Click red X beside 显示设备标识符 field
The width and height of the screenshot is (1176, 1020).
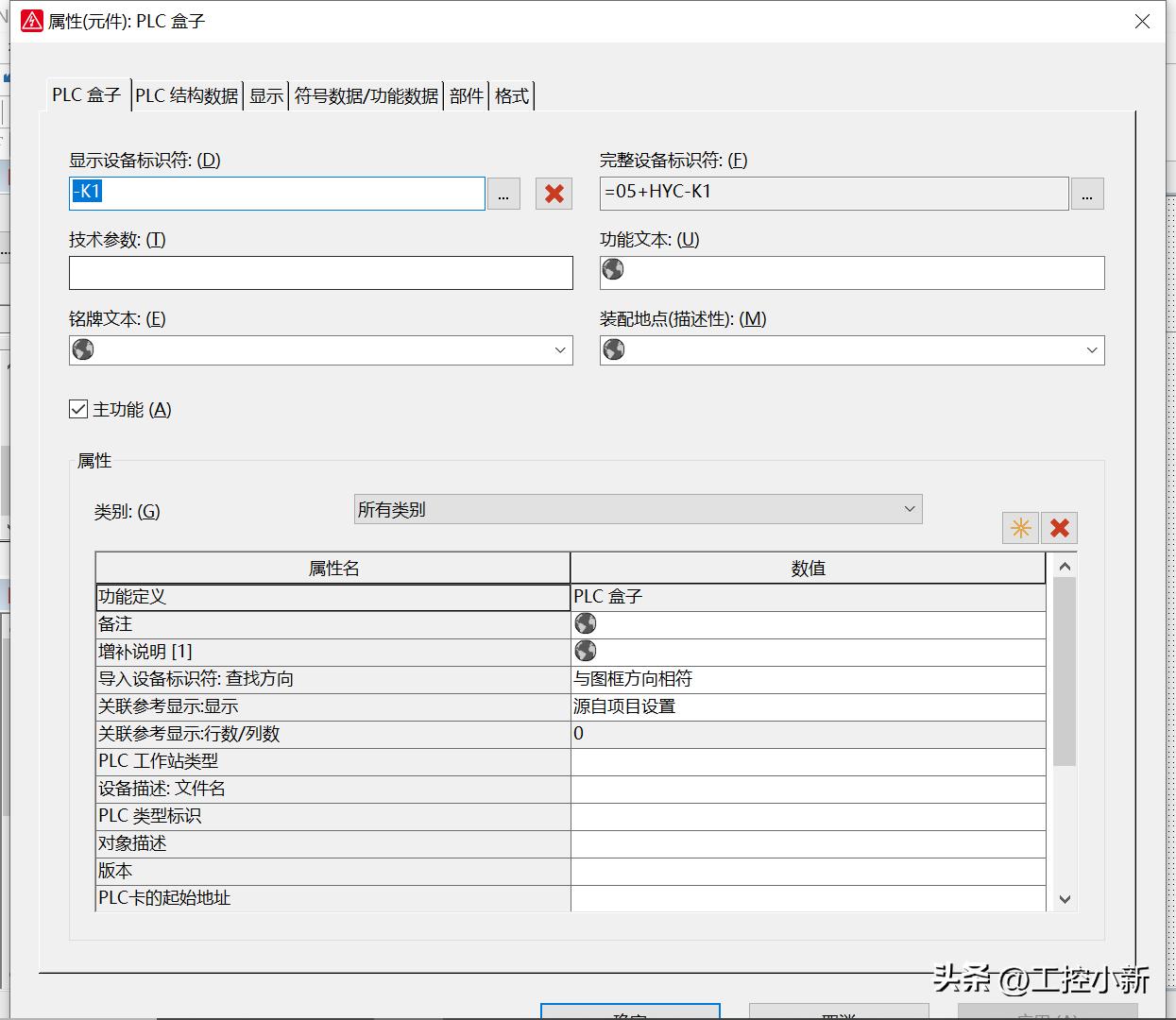(554, 194)
